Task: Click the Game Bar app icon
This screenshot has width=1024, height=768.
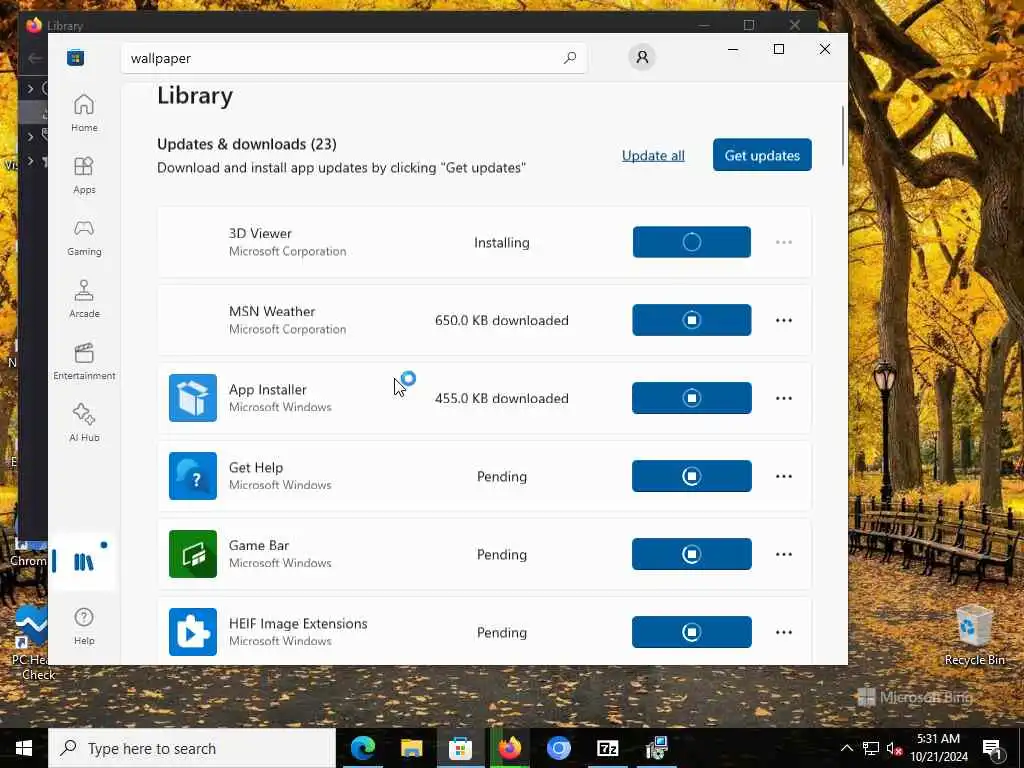Action: click(x=193, y=554)
